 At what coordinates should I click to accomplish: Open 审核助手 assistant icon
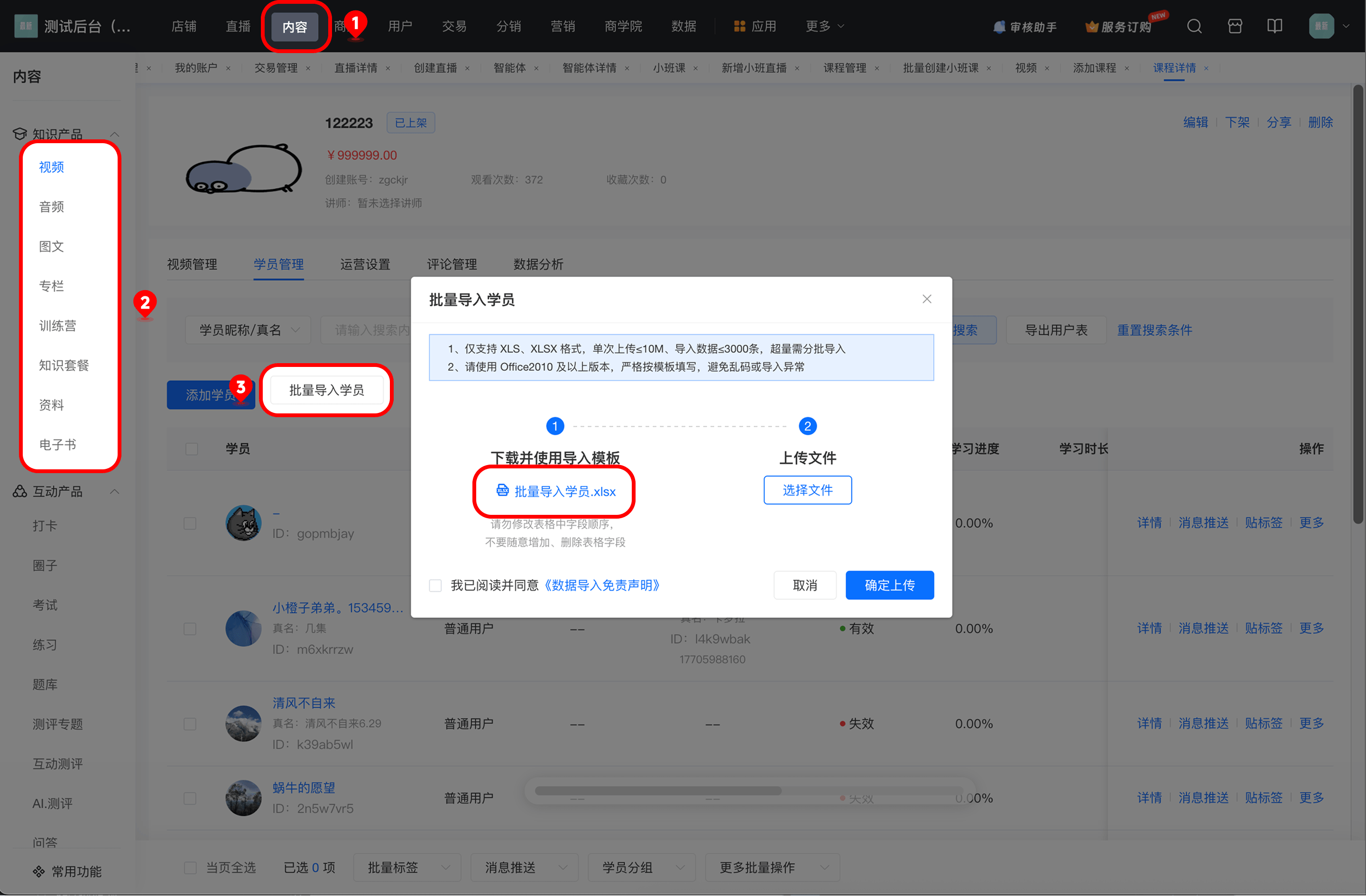[x=999, y=27]
